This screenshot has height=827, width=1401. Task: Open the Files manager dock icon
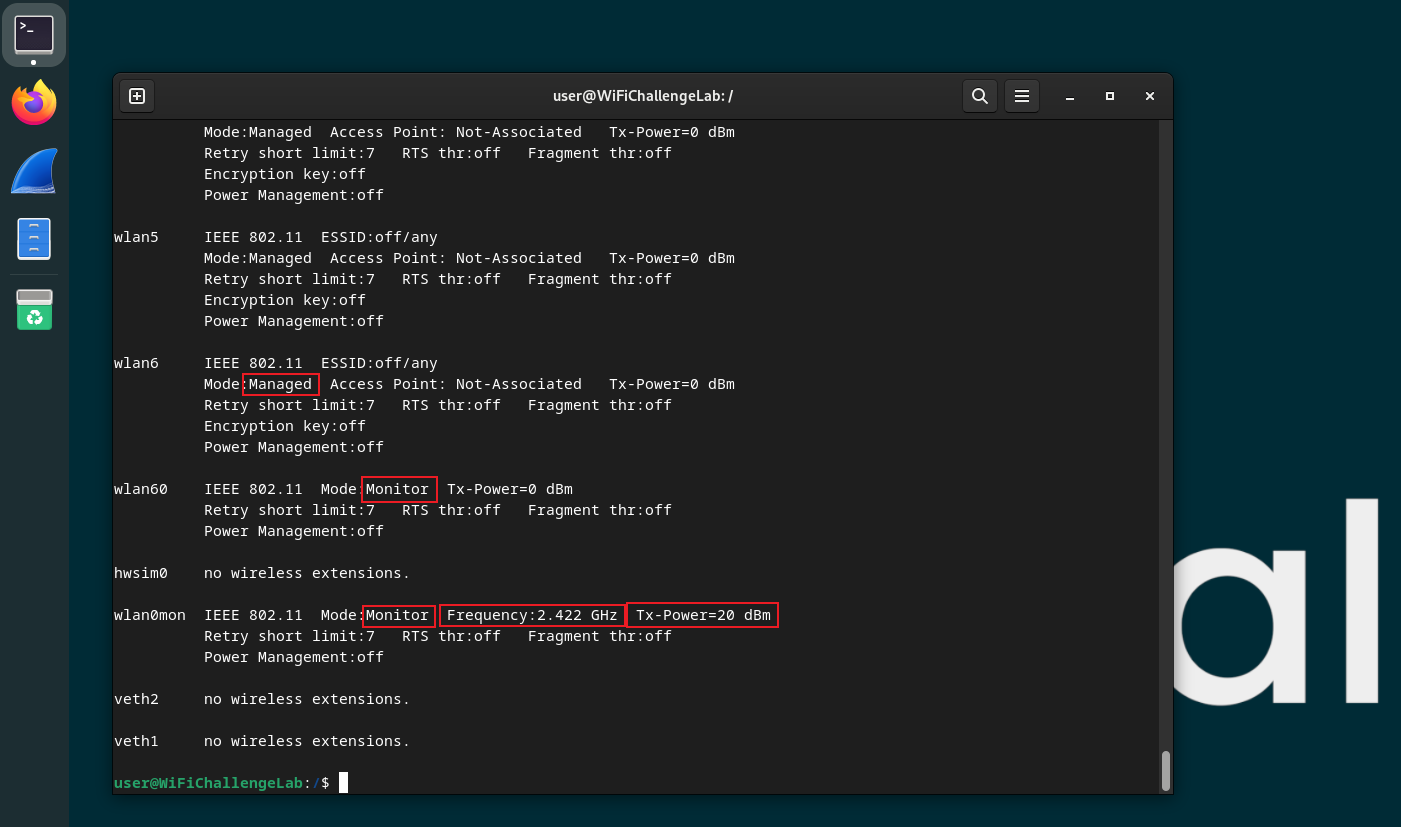coord(34,239)
